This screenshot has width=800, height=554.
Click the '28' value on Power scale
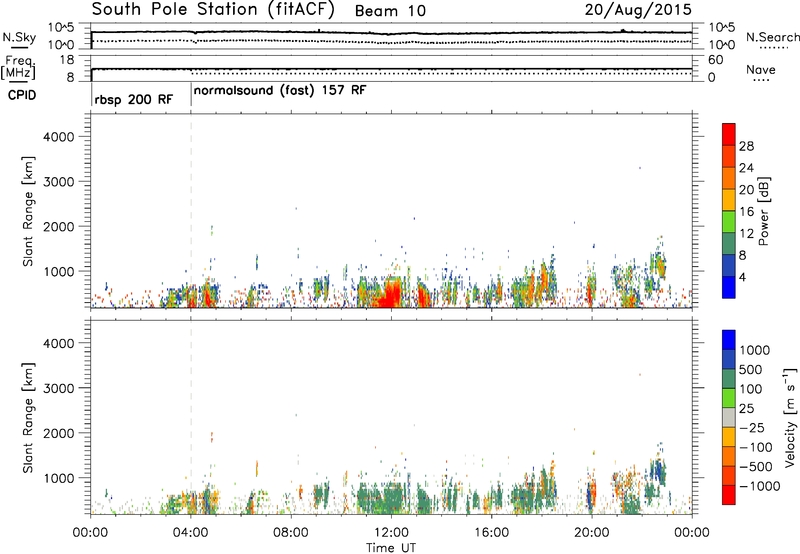click(746, 146)
